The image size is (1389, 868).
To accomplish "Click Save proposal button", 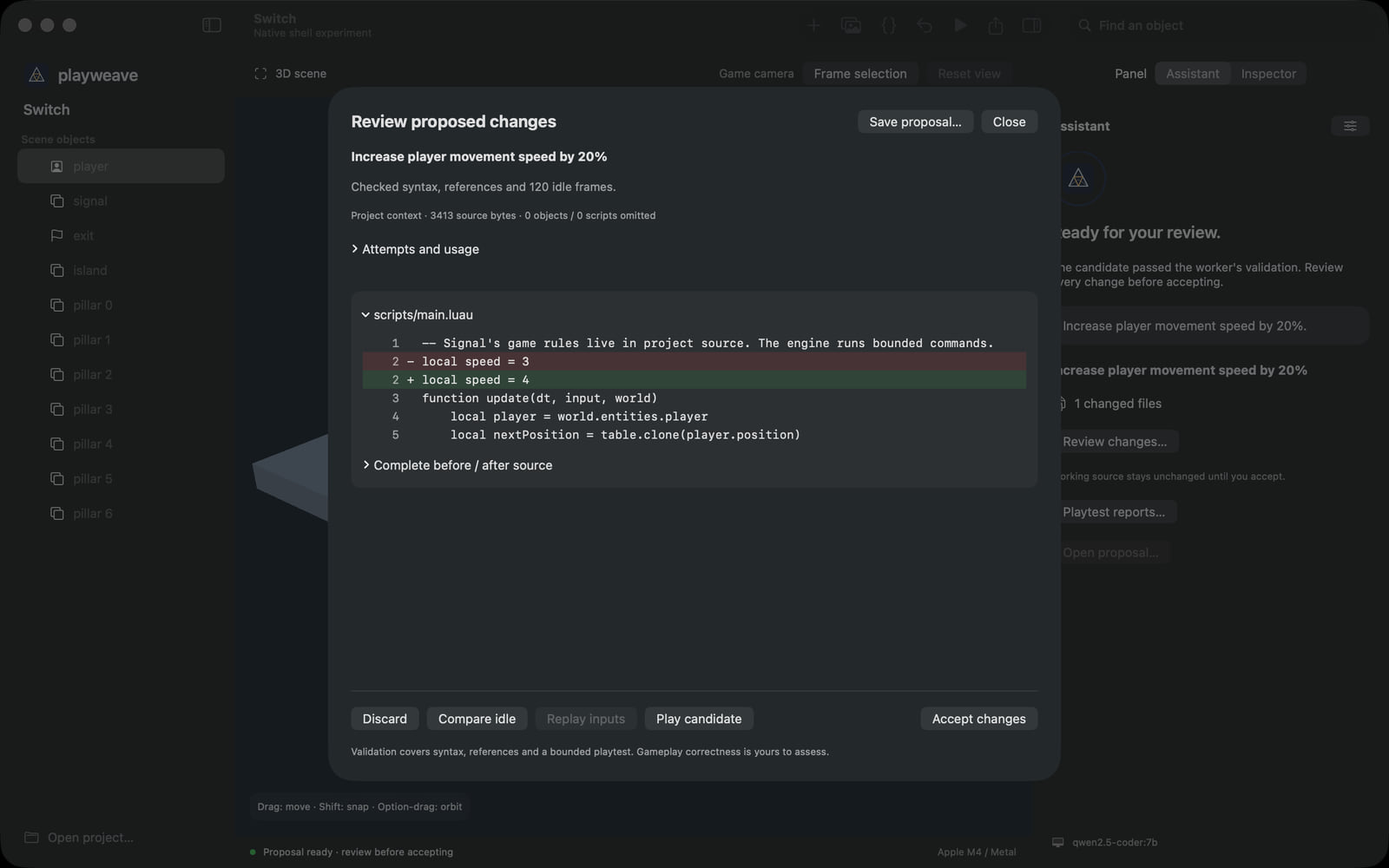I will [915, 122].
